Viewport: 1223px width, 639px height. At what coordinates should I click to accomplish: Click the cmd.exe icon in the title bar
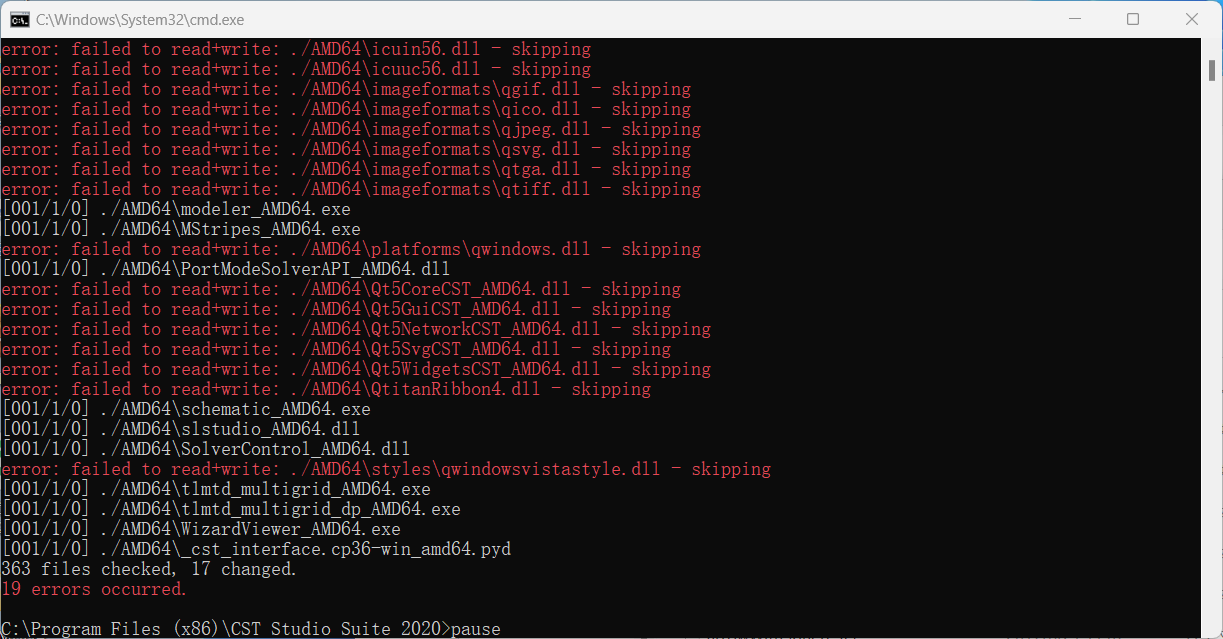[19, 19]
